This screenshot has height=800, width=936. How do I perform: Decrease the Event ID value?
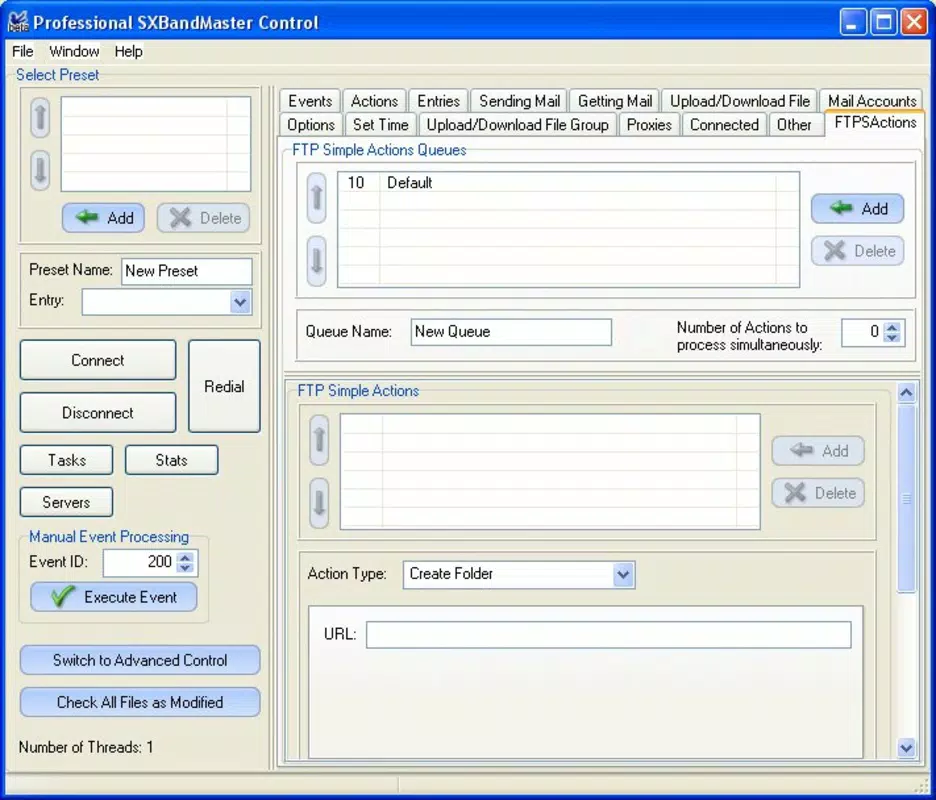coord(186,568)
